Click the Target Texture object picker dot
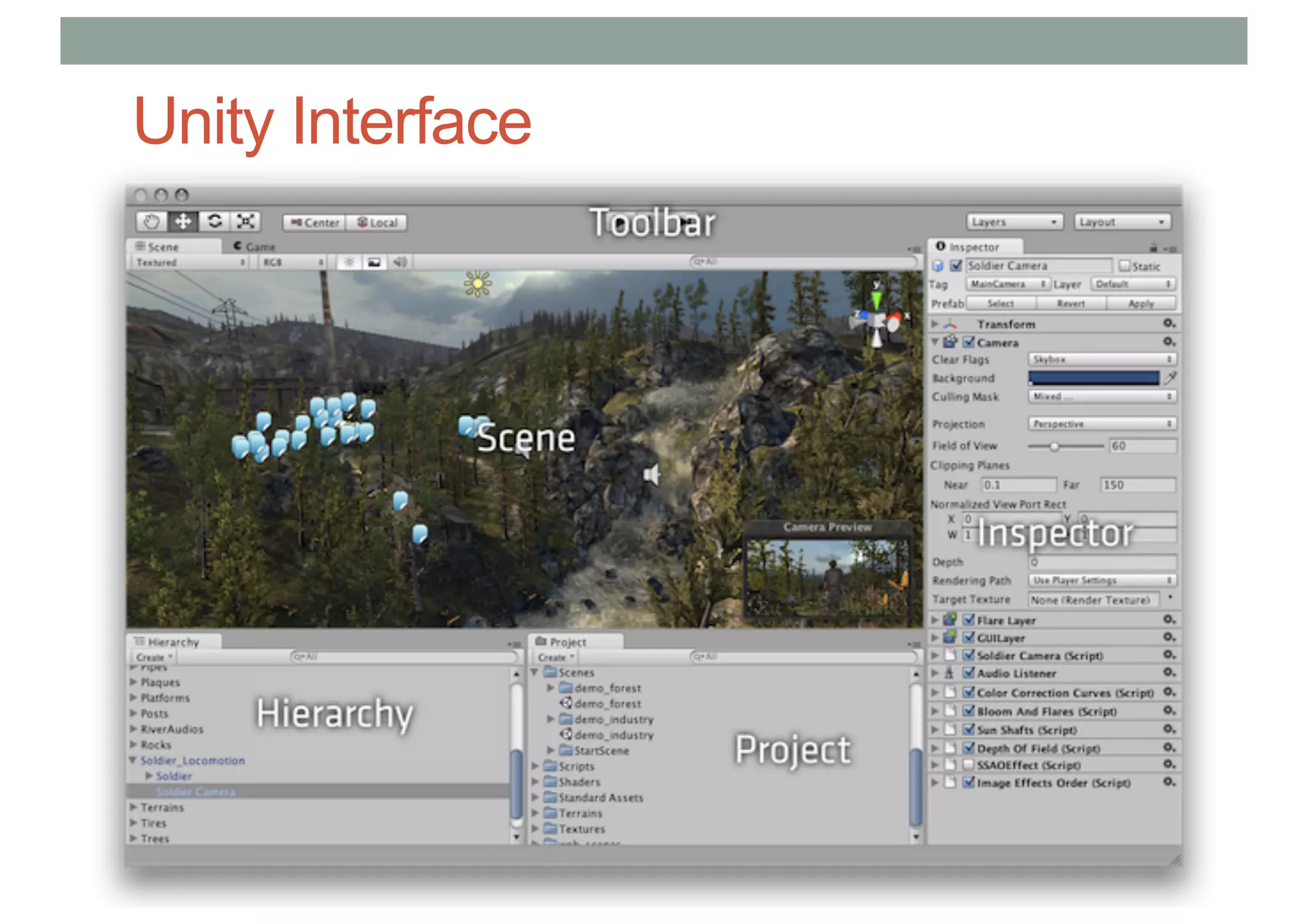 pyautogui.click(x=1170, y=598)
